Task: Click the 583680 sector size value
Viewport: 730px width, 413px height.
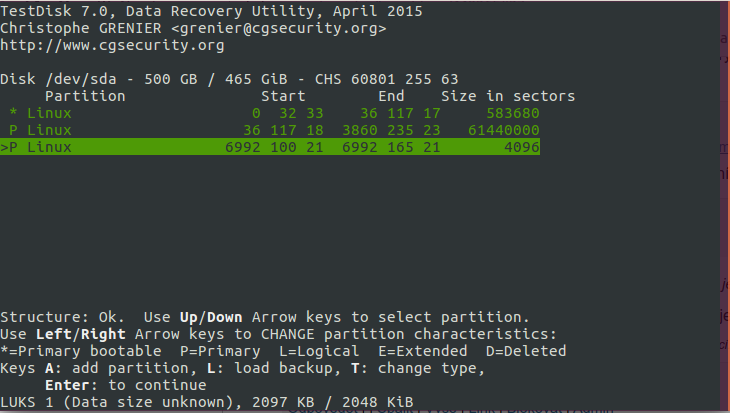Action: click(513, 113)
